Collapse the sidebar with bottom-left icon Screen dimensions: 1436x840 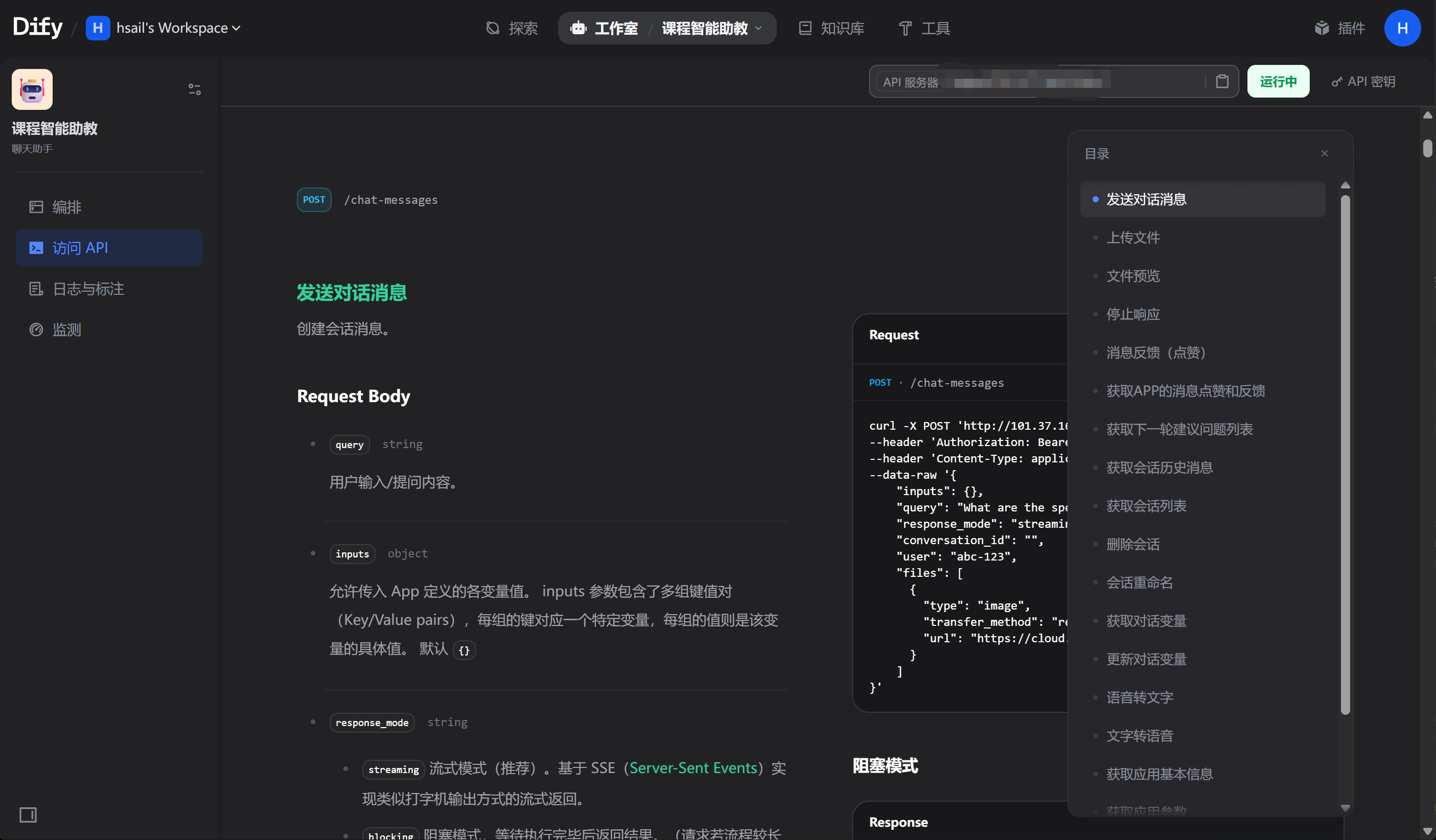(x=28, y=814)
